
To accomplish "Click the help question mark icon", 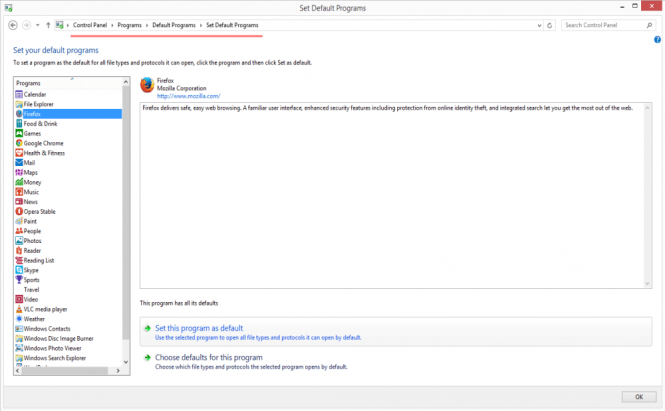I will (x=657, y=39).
